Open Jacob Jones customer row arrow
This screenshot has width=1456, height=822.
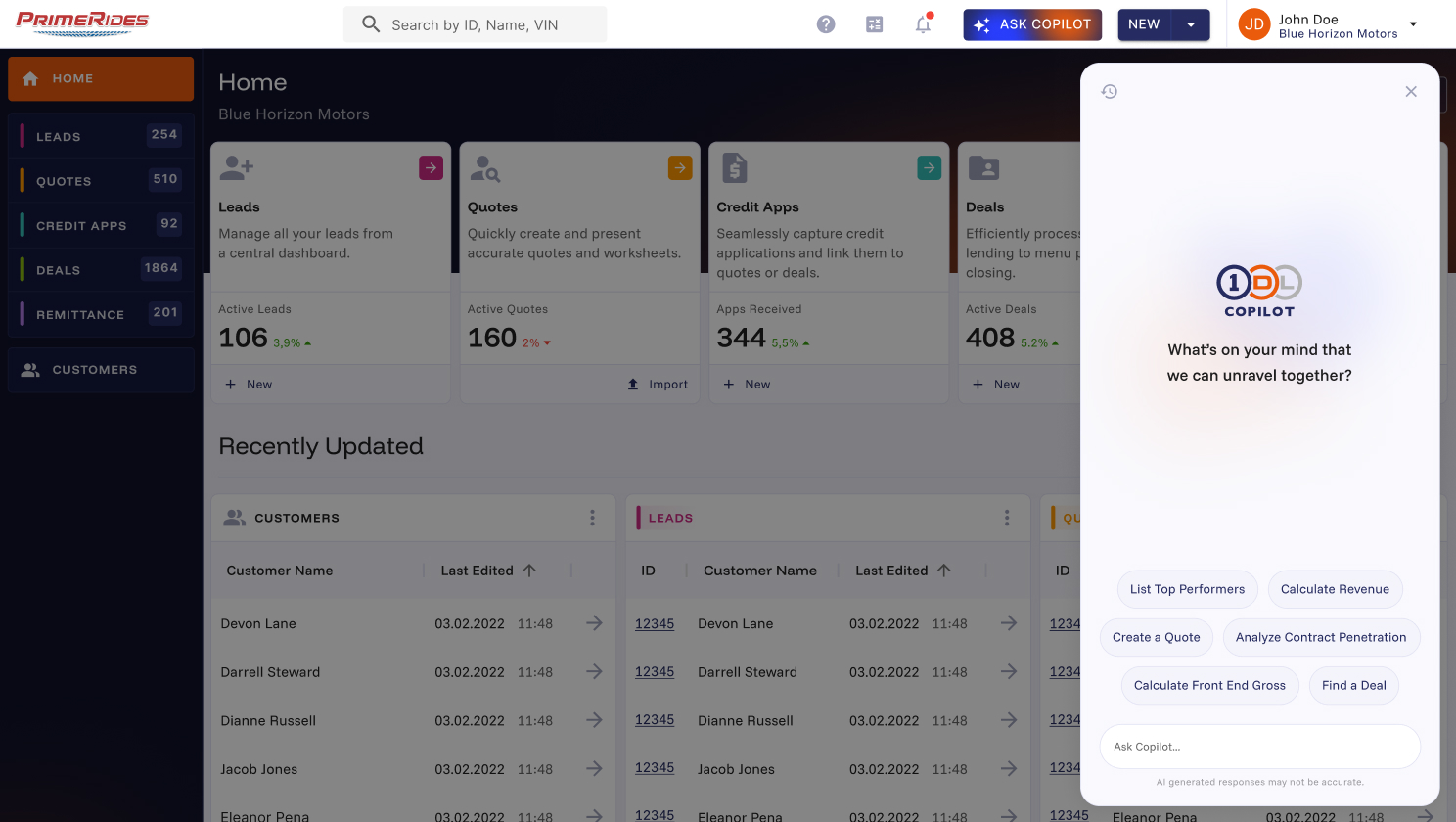tap(594, 768)
